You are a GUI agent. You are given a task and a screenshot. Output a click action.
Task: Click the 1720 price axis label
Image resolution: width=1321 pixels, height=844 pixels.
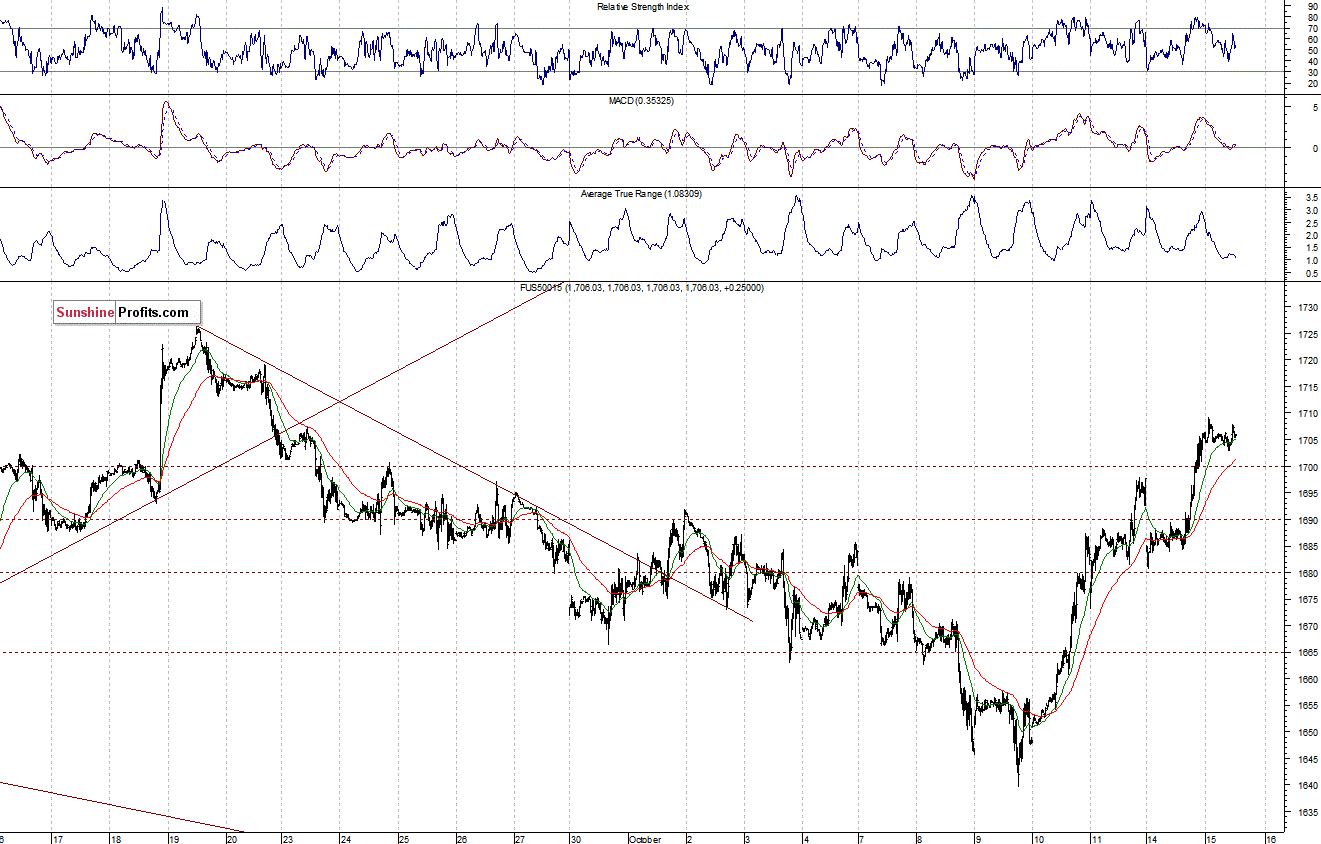[1308, 360]
